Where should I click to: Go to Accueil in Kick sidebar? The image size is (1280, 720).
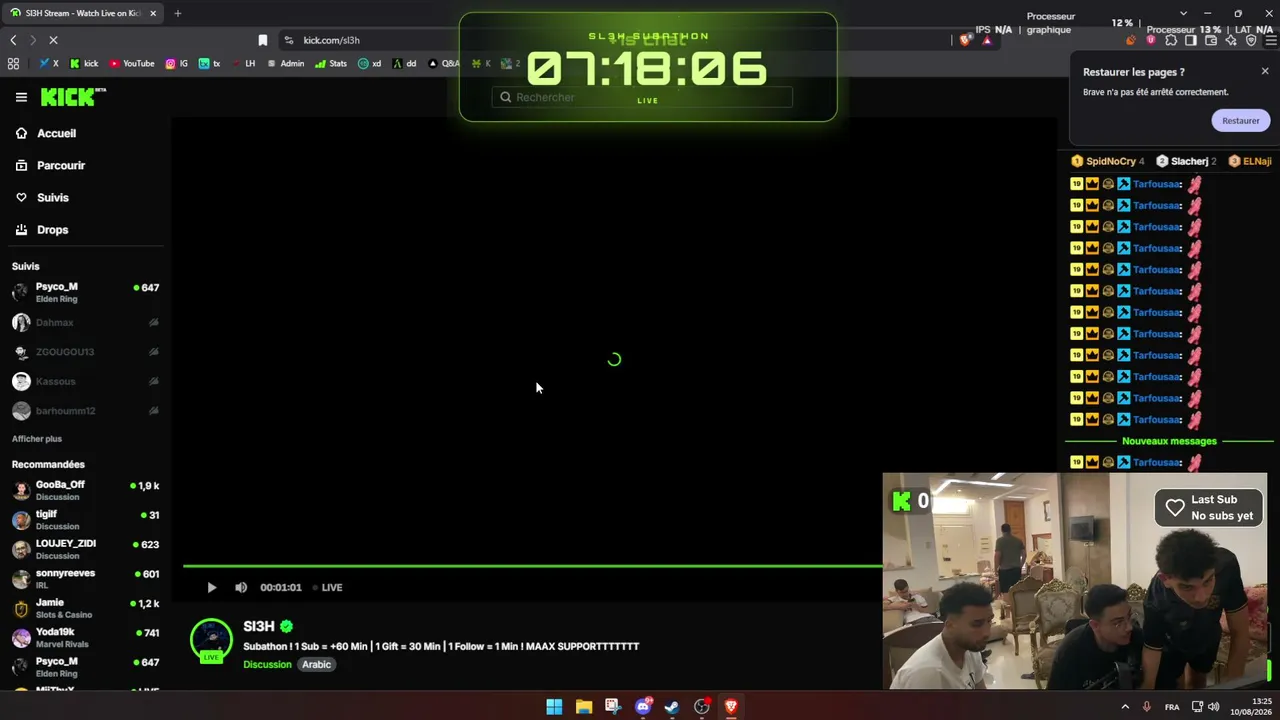coord(46,133)
